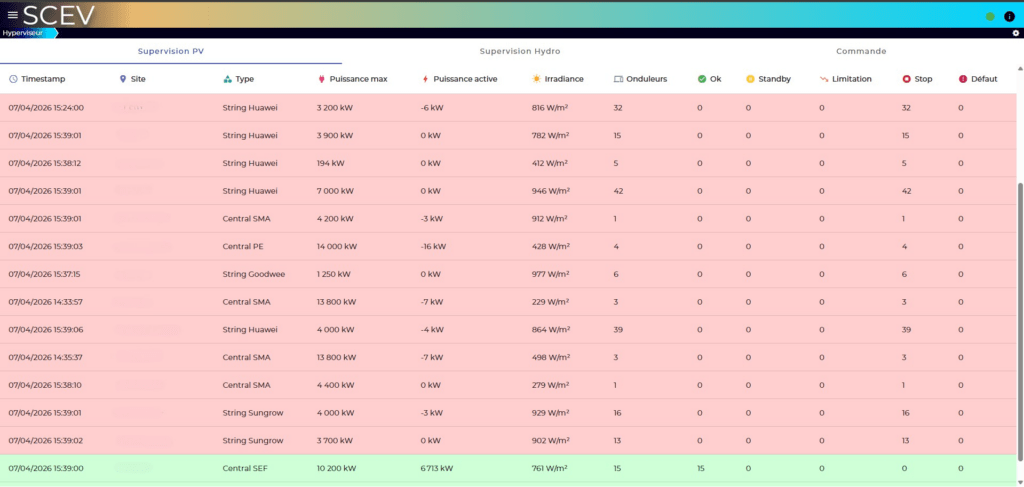Click the Onduleurs column header
This screenshot has height=487, width=1024.
(x=638, y=78)
